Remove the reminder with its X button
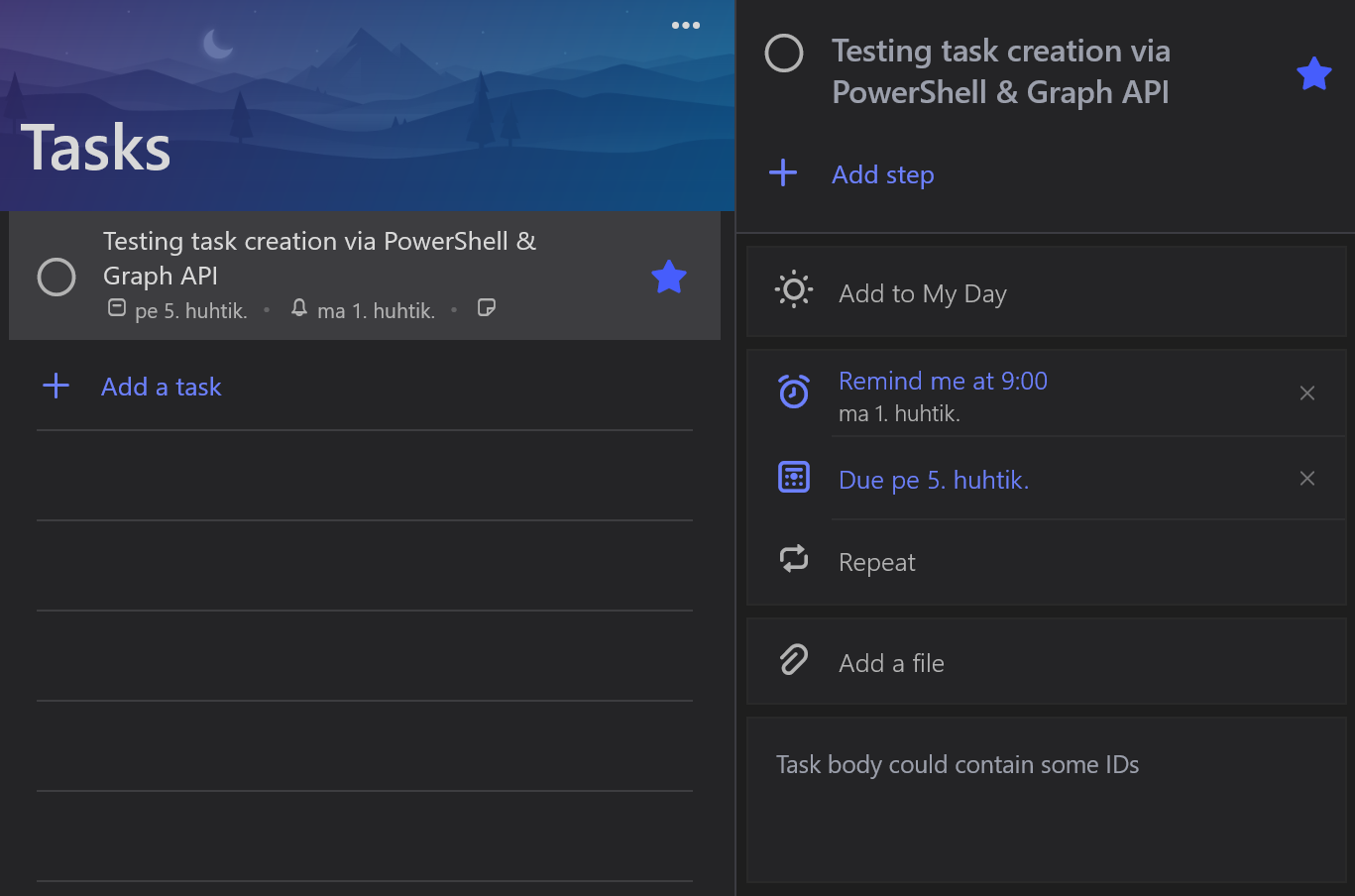Image resolution: width=1355 pixels, height=896 pixels. pyautogui.click(x=1307, y=393)
